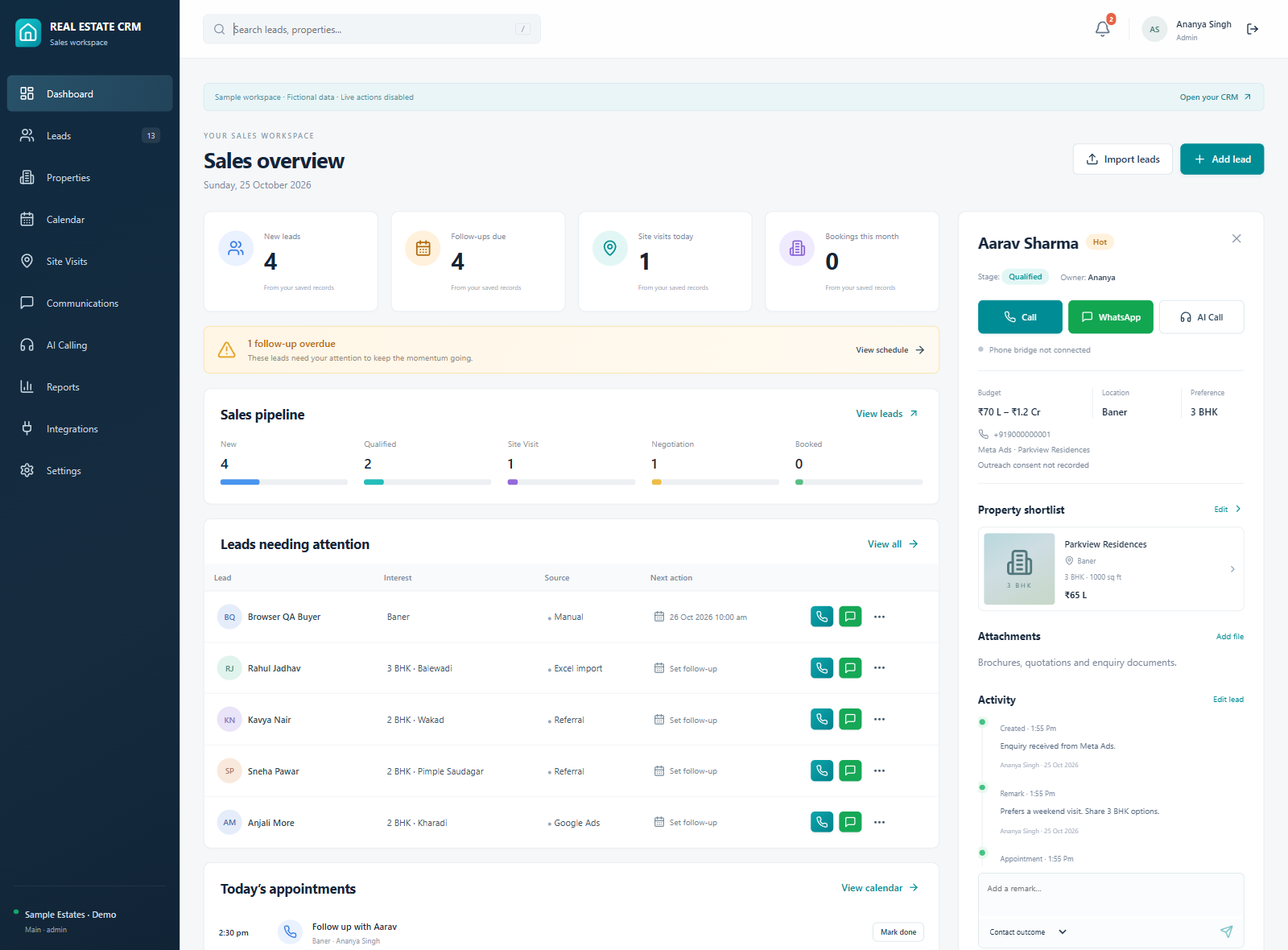Go to Leads in the sidebar

(90, 135)
